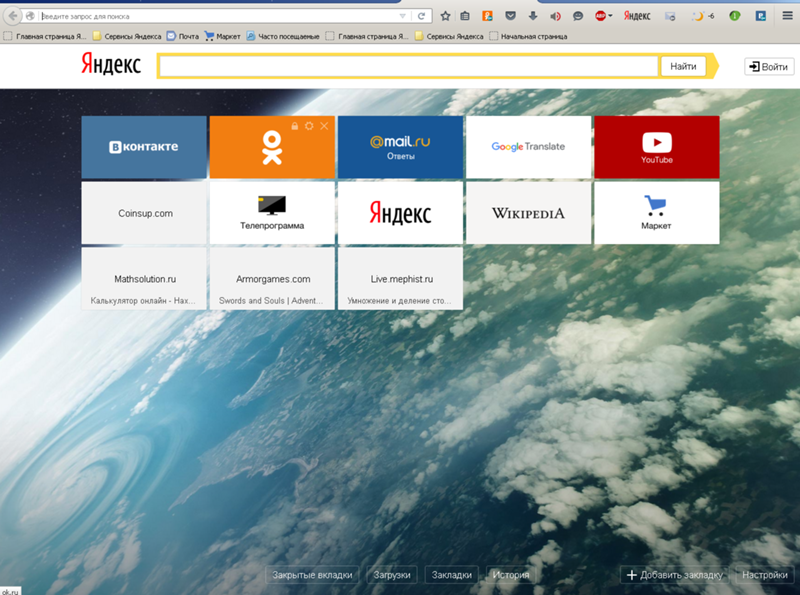The image size is (800, 595).
Task: Go back using the browser back arrow
Action: click(x=12, y=16)
